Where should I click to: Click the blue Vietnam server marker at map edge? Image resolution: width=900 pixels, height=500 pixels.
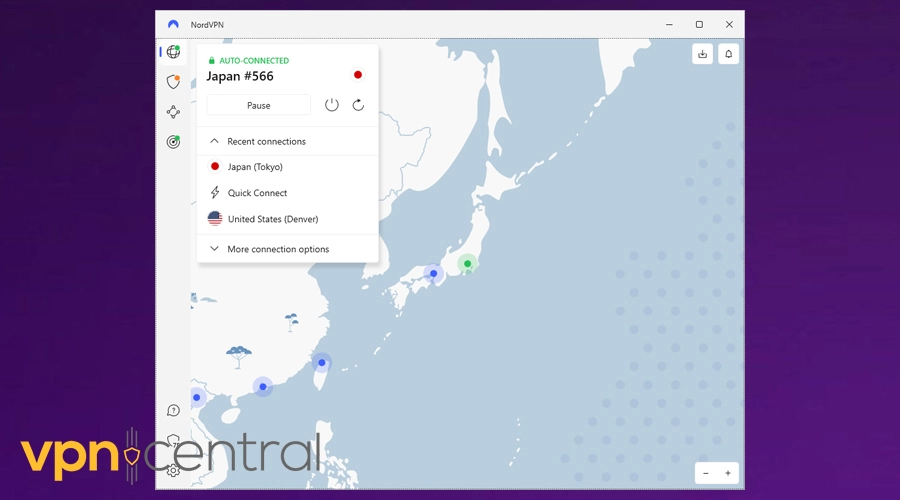[x=197, y=397]
